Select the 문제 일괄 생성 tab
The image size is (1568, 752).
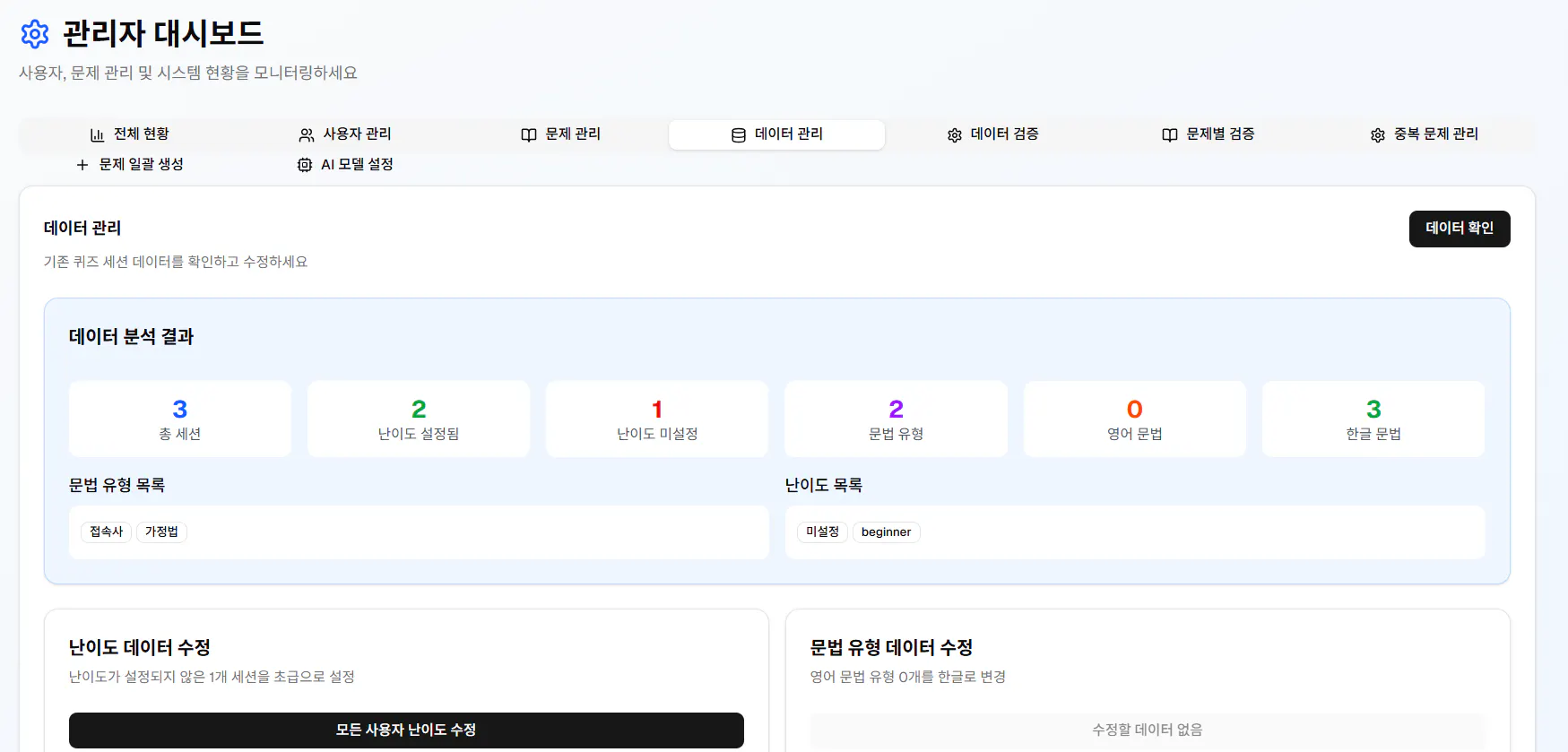click(129, 165)
